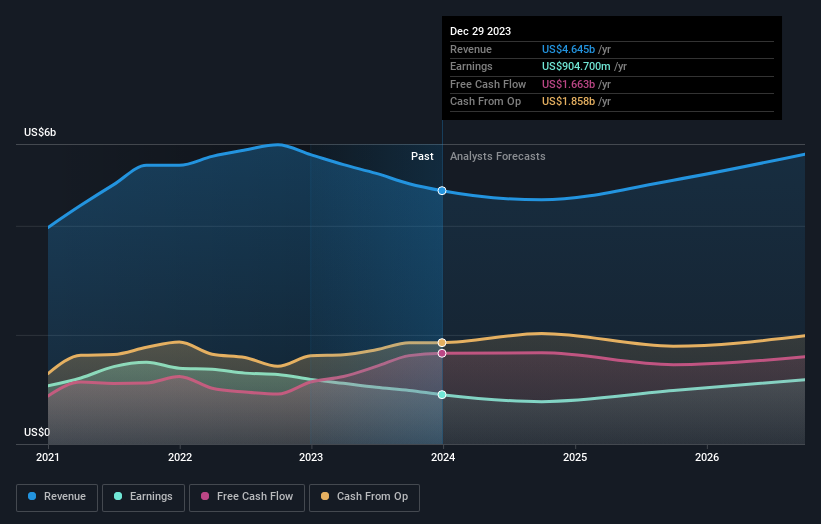Click the 2025 x-axis label
This screenshot has width=821, height=524.
575,457
